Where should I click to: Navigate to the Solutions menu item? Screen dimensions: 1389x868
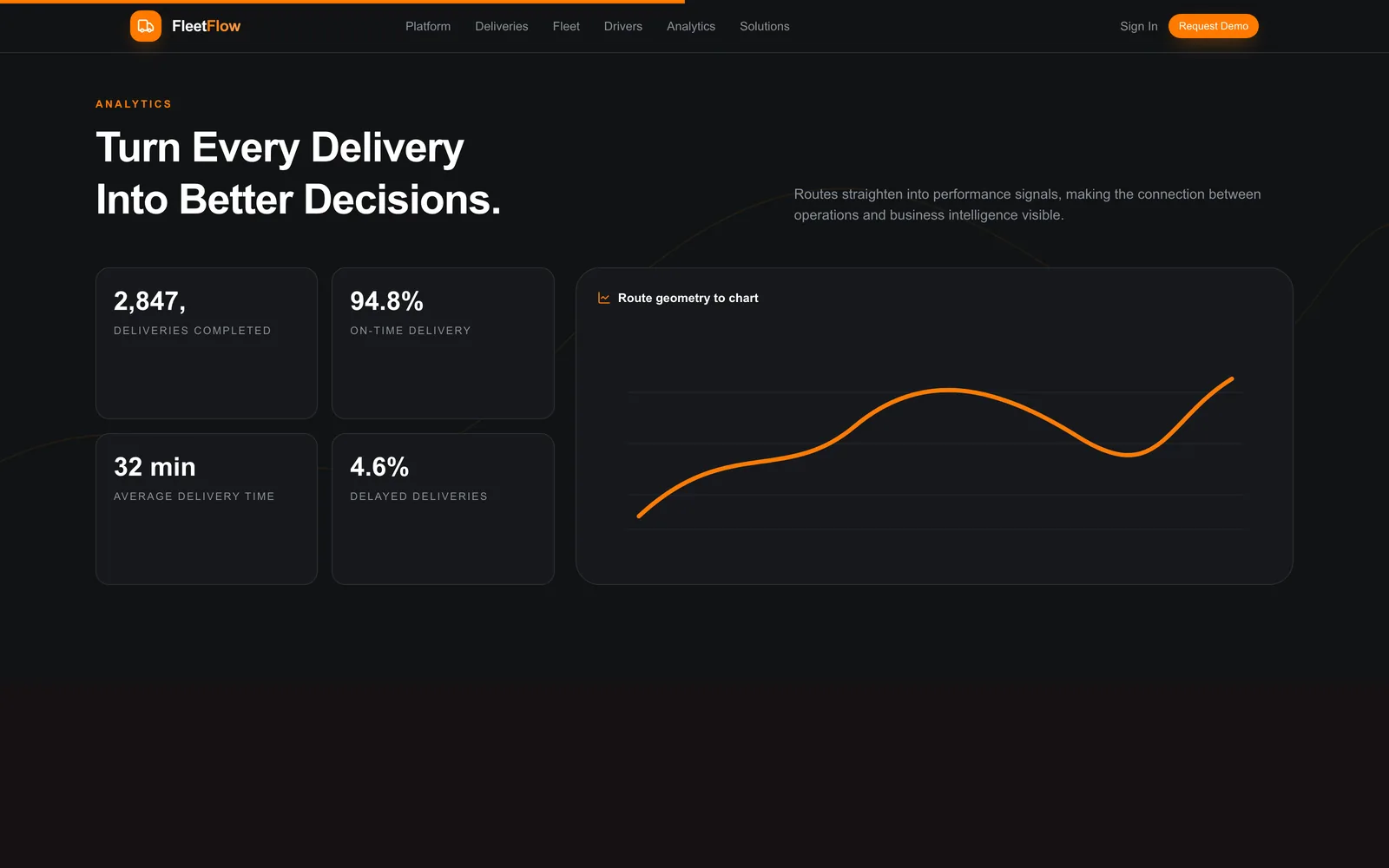click(x=765, y=26)
